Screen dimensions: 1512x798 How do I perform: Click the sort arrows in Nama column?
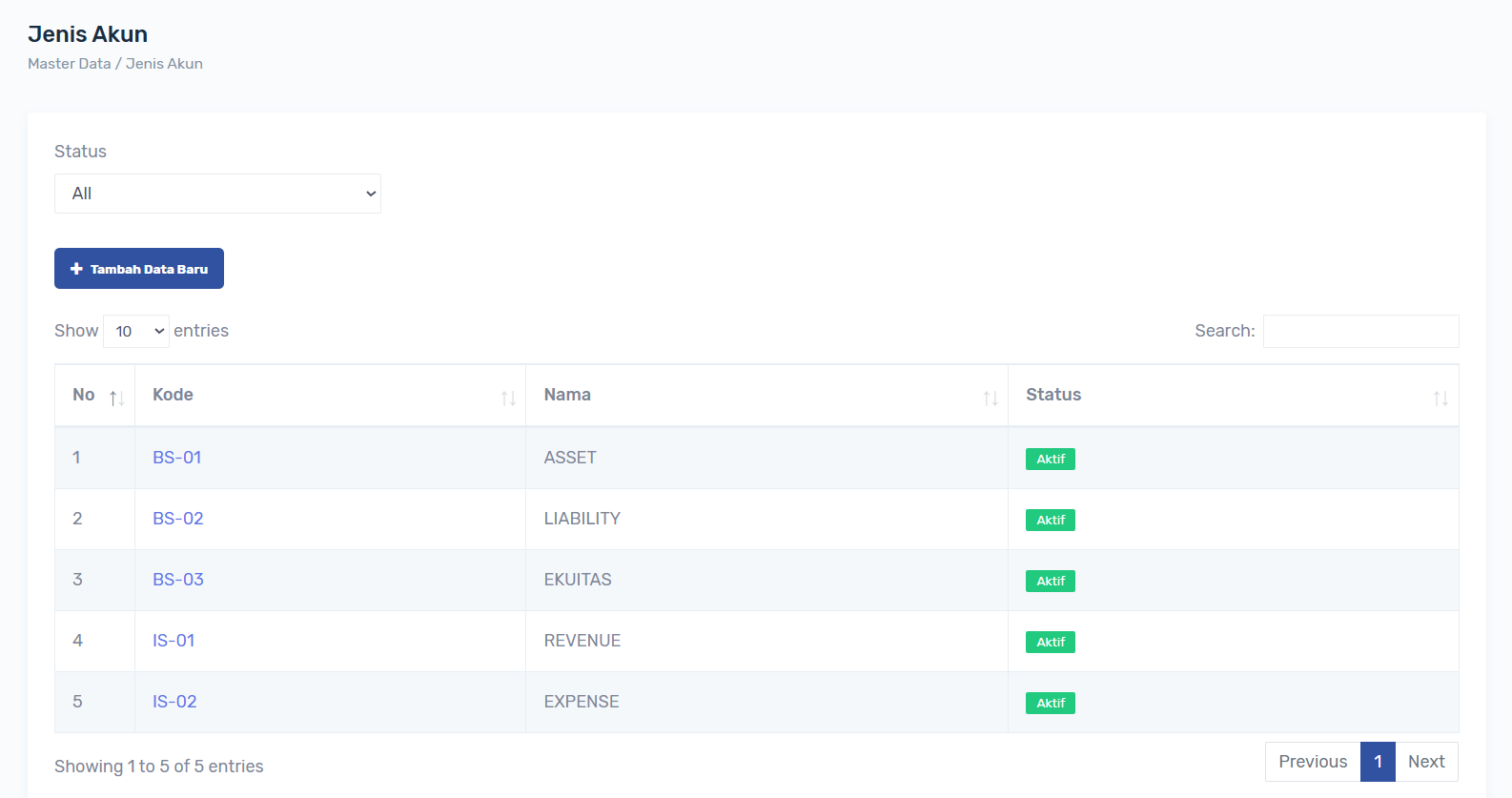991,398
